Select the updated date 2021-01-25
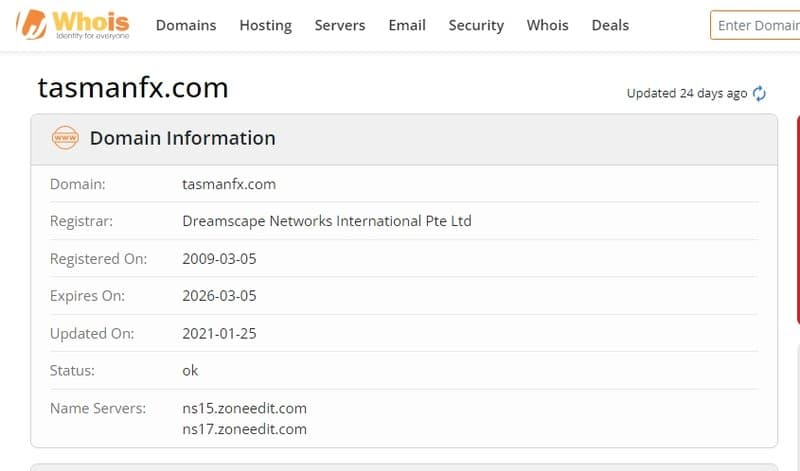The image size is (800, 471). (219, 333)
